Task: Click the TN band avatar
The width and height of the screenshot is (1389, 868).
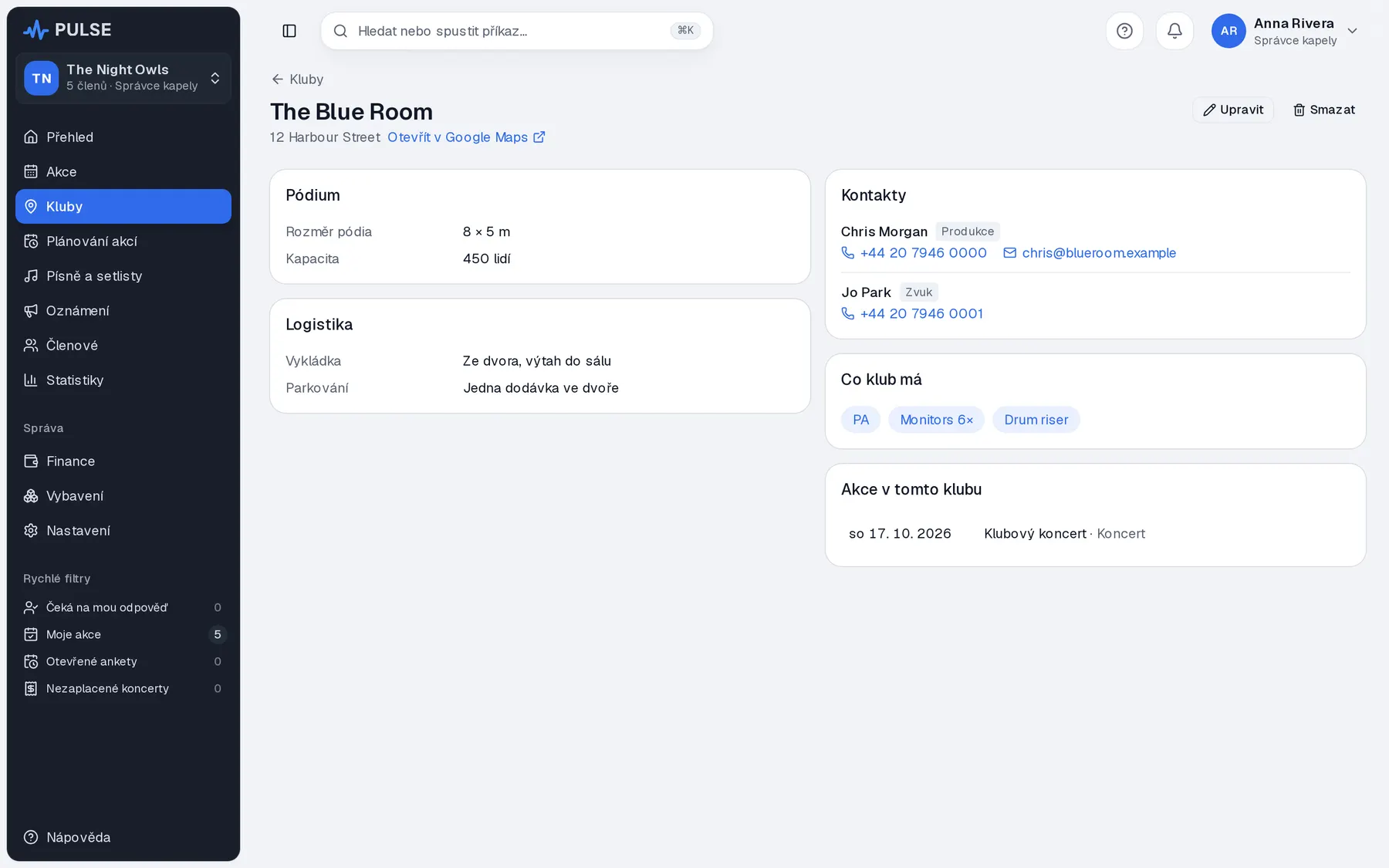Action: tap(41, 78)
